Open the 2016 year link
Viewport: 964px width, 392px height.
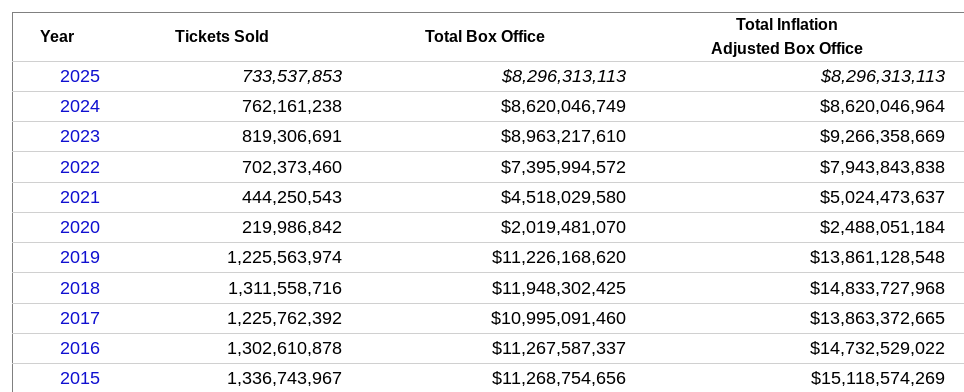tap(79, 348)
